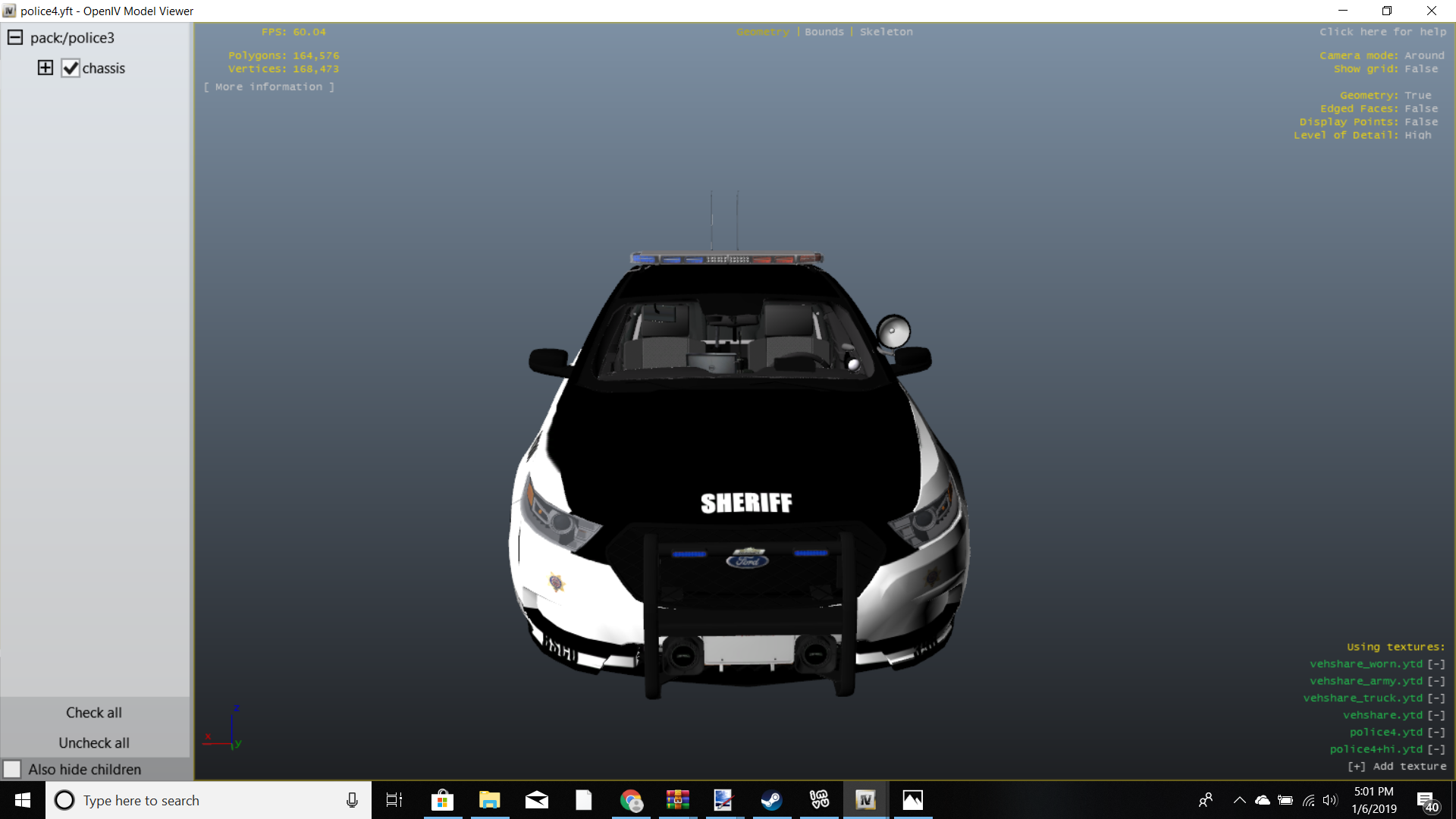
Task: Enable Also hide children checkbox
Action: 12,769
